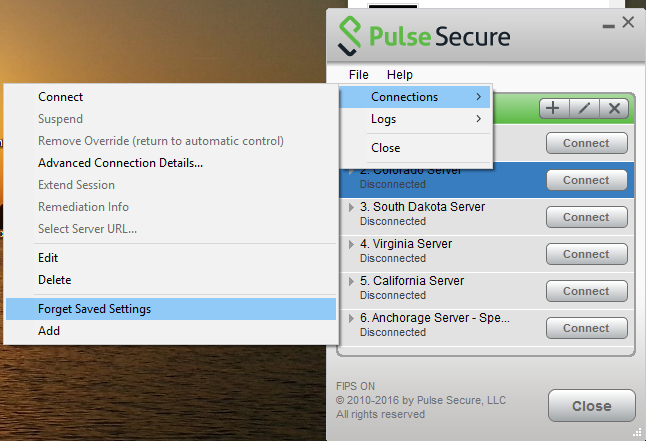Minimize the Pulse Secure window
Viewport: 646px width, 441px height.
pyautogui.click(x=609, y=26)
